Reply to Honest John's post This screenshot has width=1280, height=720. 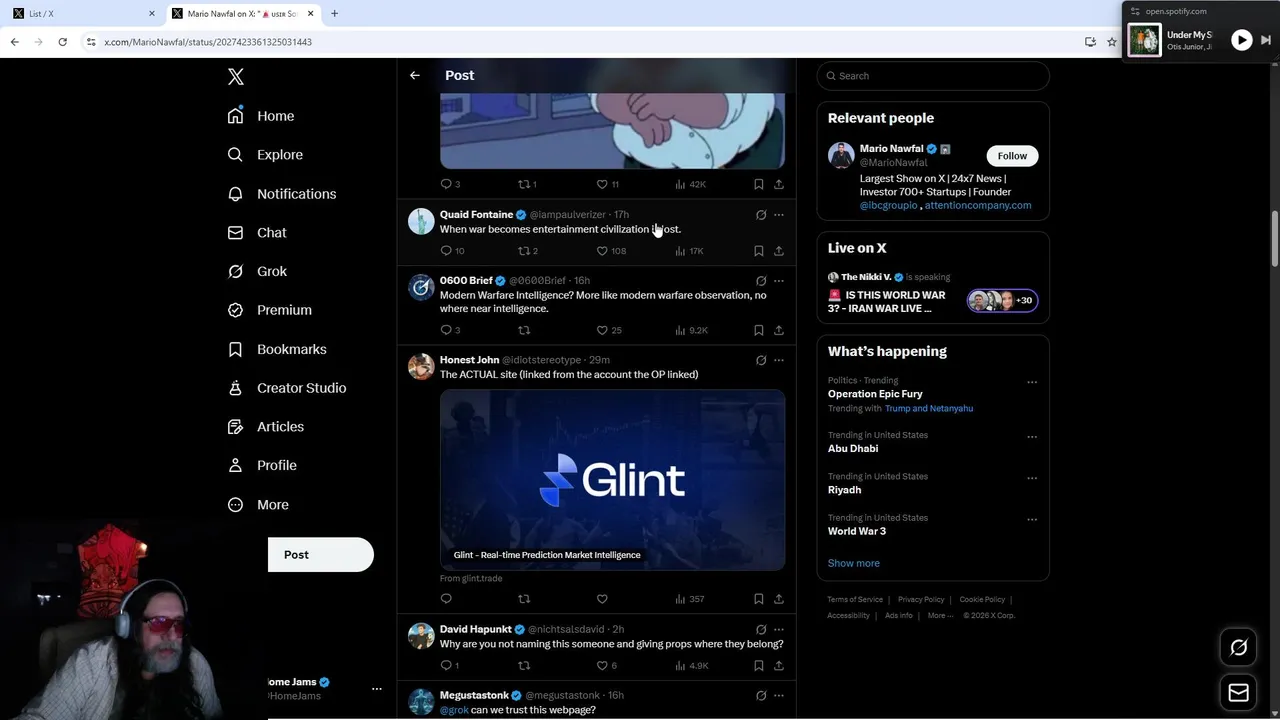[x=446, y=599]
